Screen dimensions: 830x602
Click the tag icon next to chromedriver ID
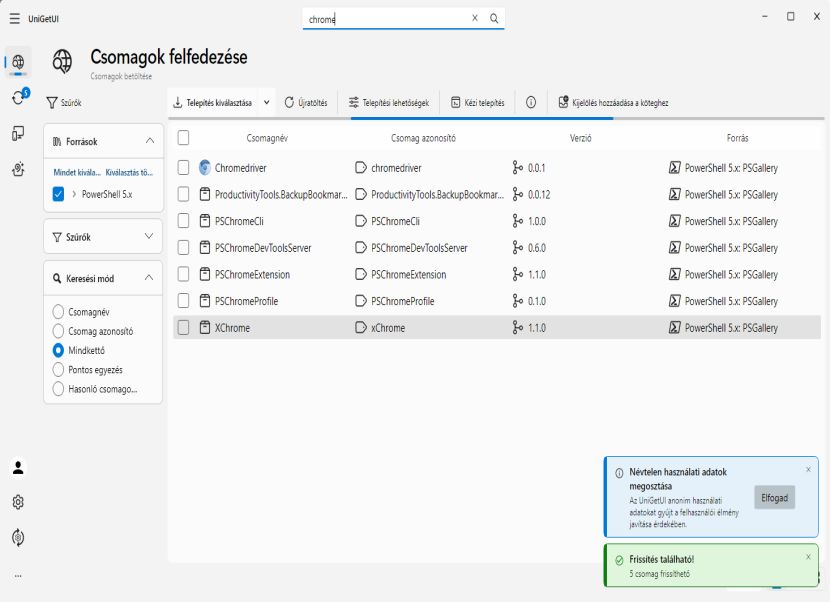(x=360, y=168)
